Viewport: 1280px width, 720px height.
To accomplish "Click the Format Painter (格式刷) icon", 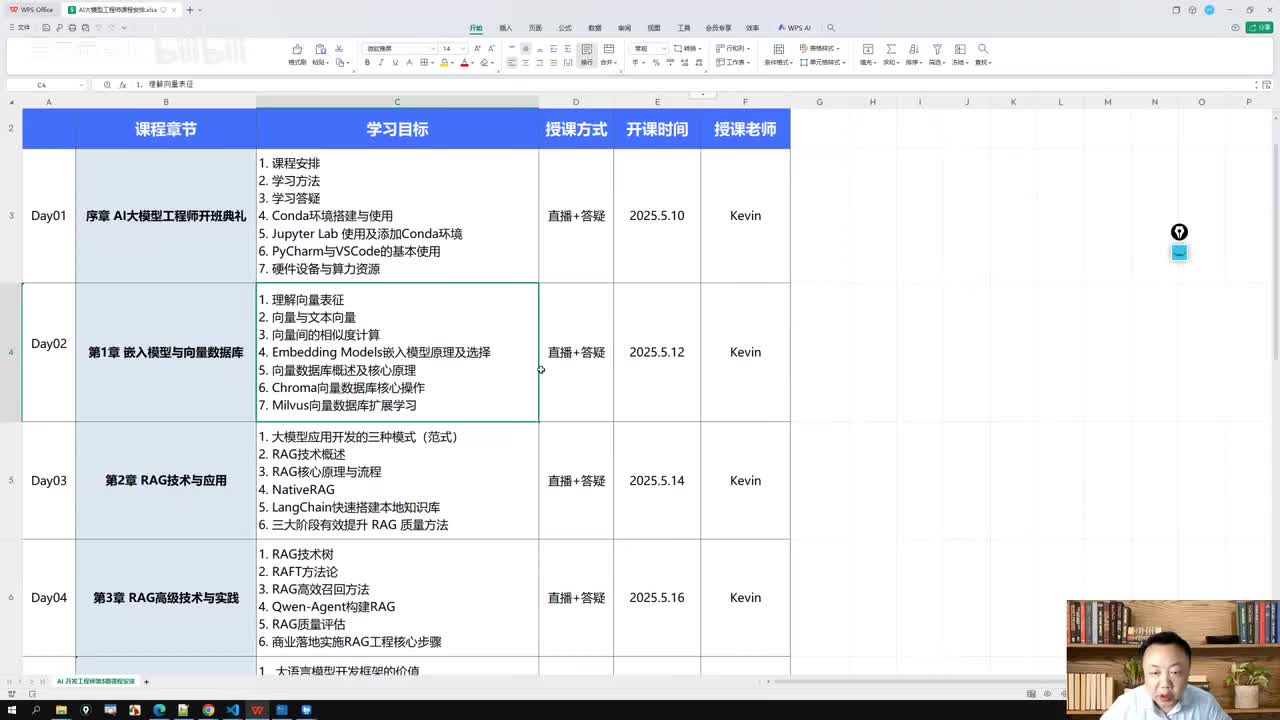I will tap(297, 49).
